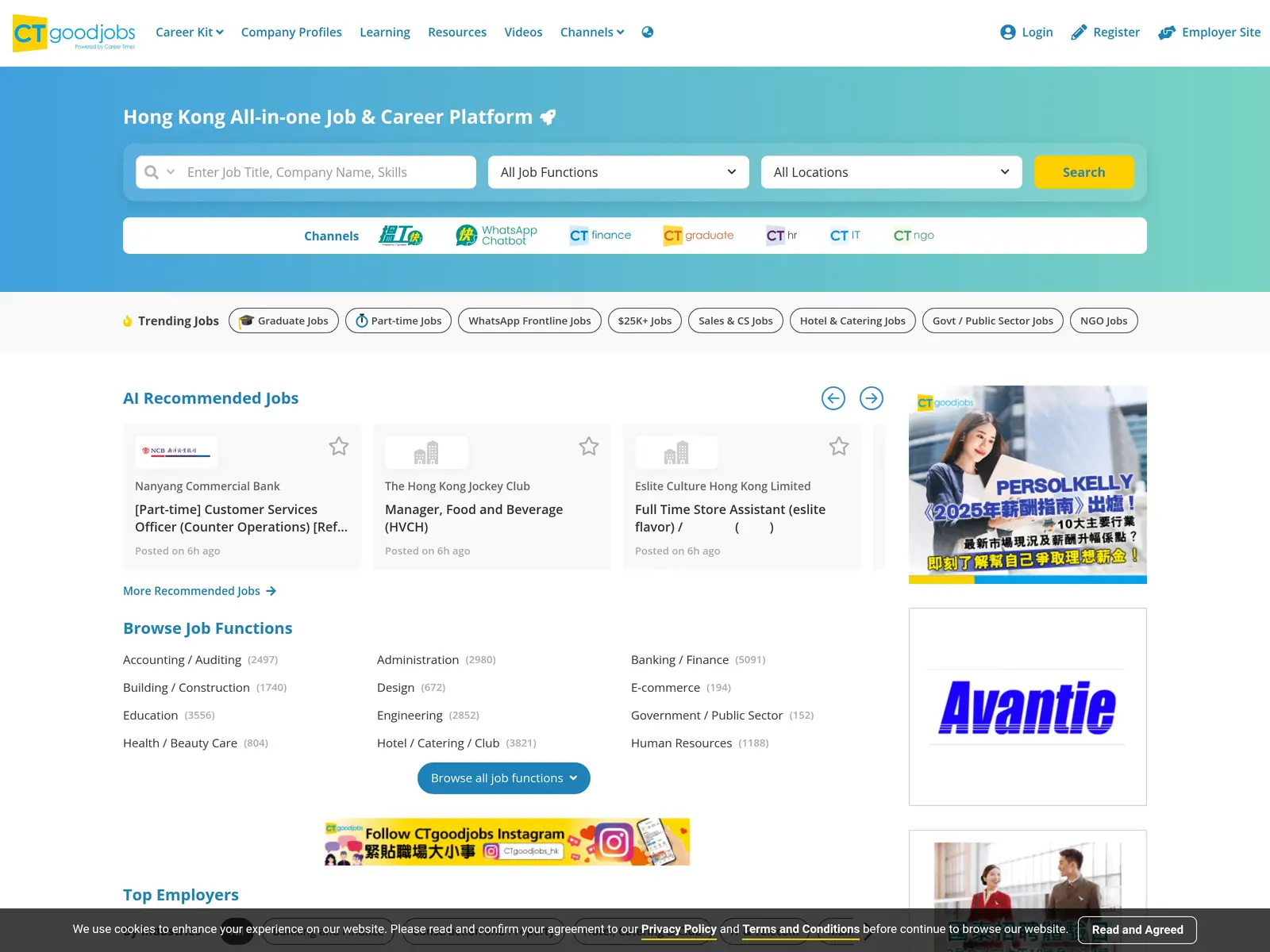The image size is (1270, 952).
Task: Click the Register pencil icon
Action: 1079,33
